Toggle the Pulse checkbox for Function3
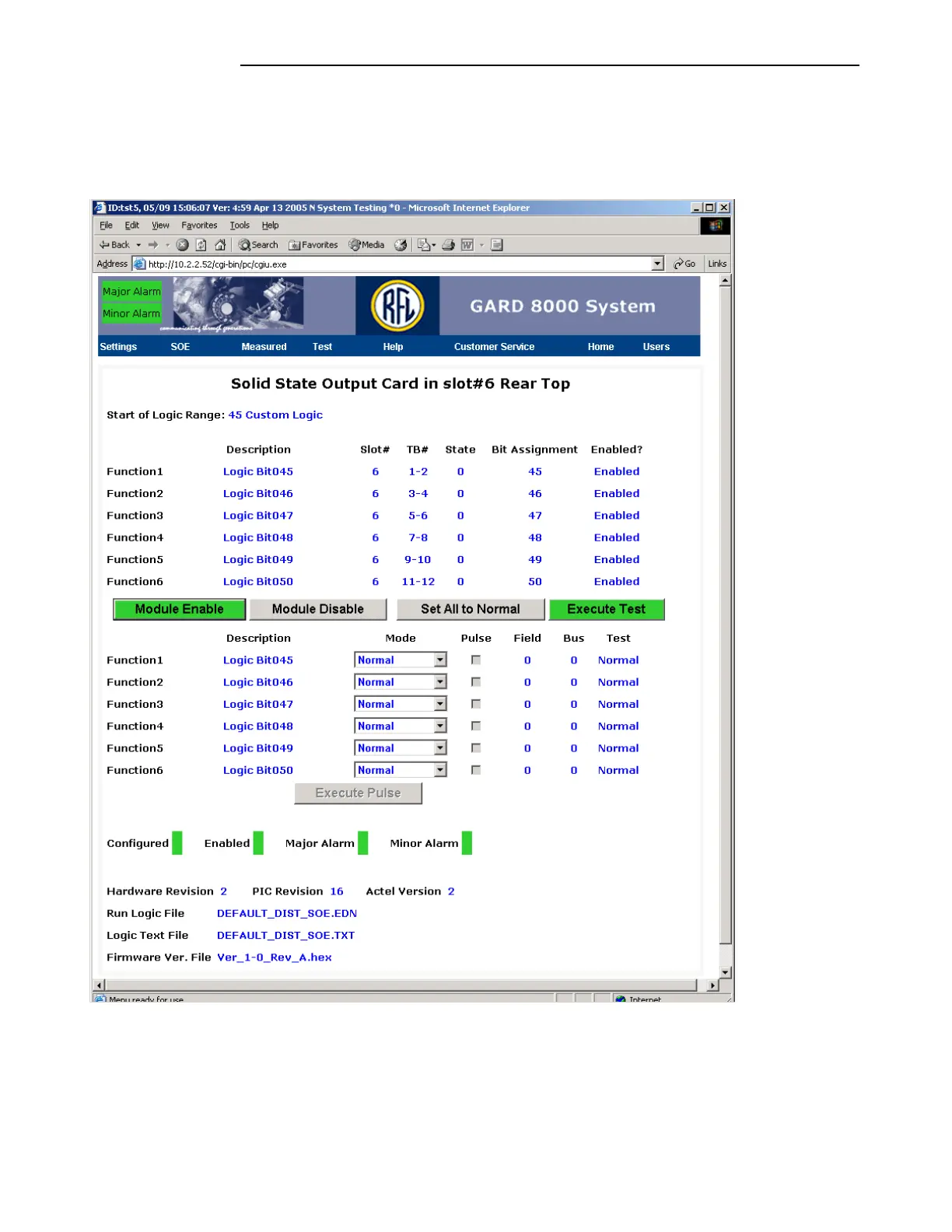The height and width of the screenshot is (1232, 952). pos(476,703)
